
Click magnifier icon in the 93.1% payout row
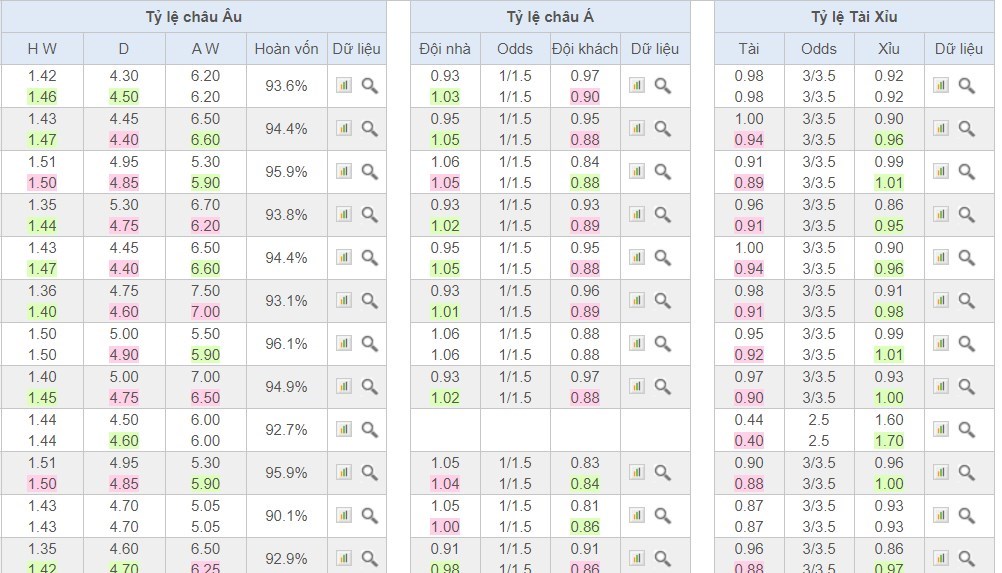coord(369,300)
